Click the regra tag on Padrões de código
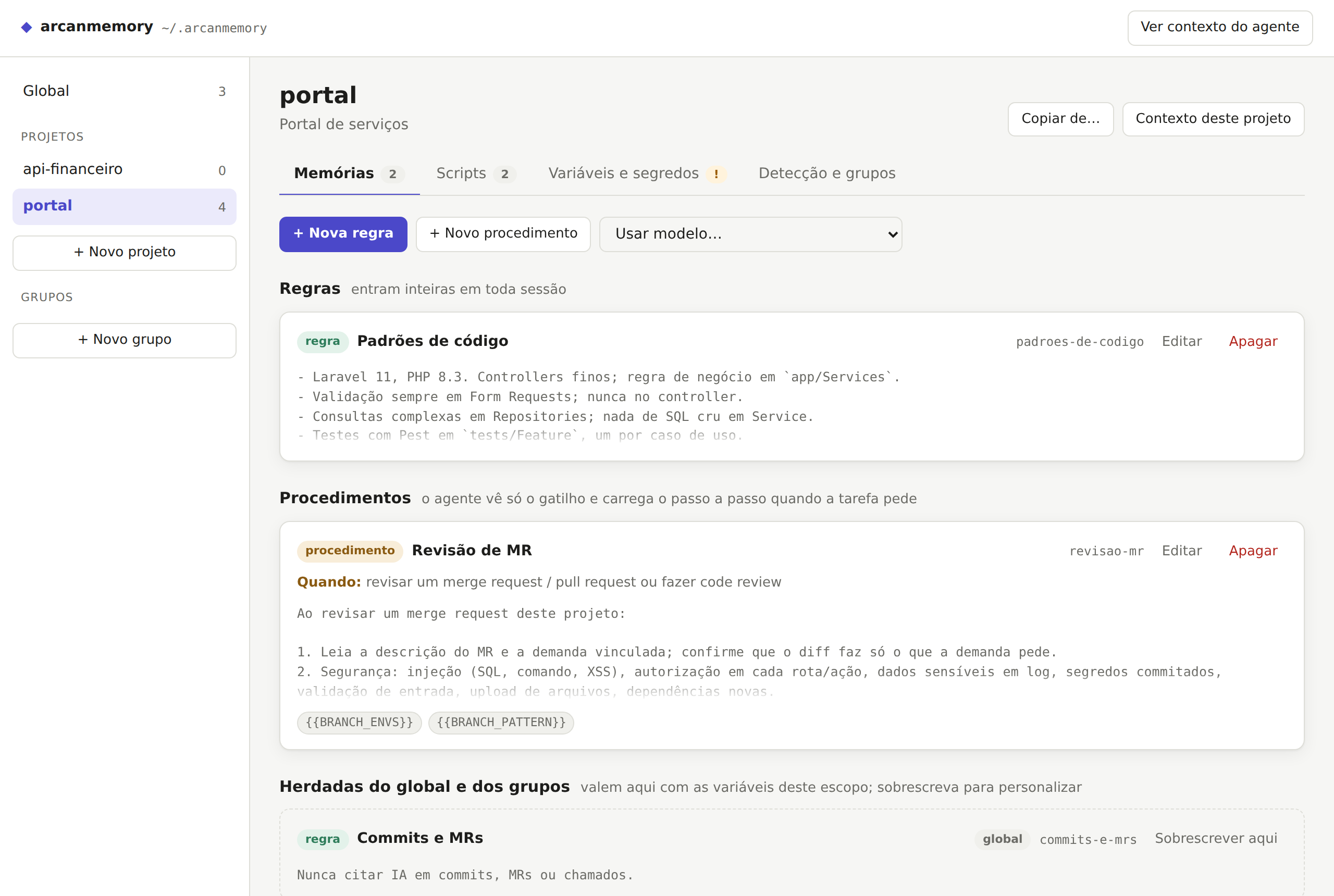Screen dimensions: 1334x896 (323, 341)
